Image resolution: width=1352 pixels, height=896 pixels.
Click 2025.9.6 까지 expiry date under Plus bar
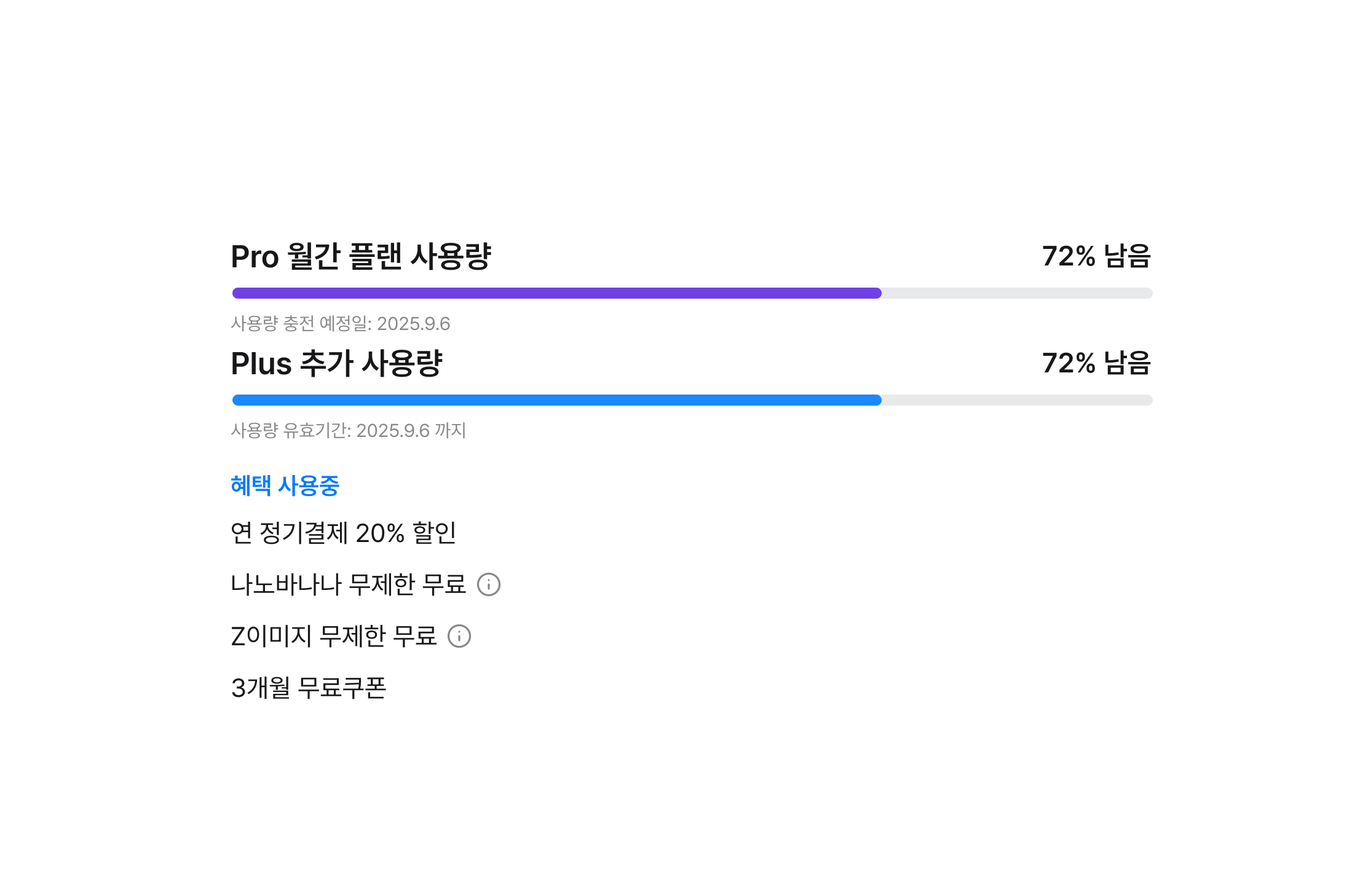point(411,431)
